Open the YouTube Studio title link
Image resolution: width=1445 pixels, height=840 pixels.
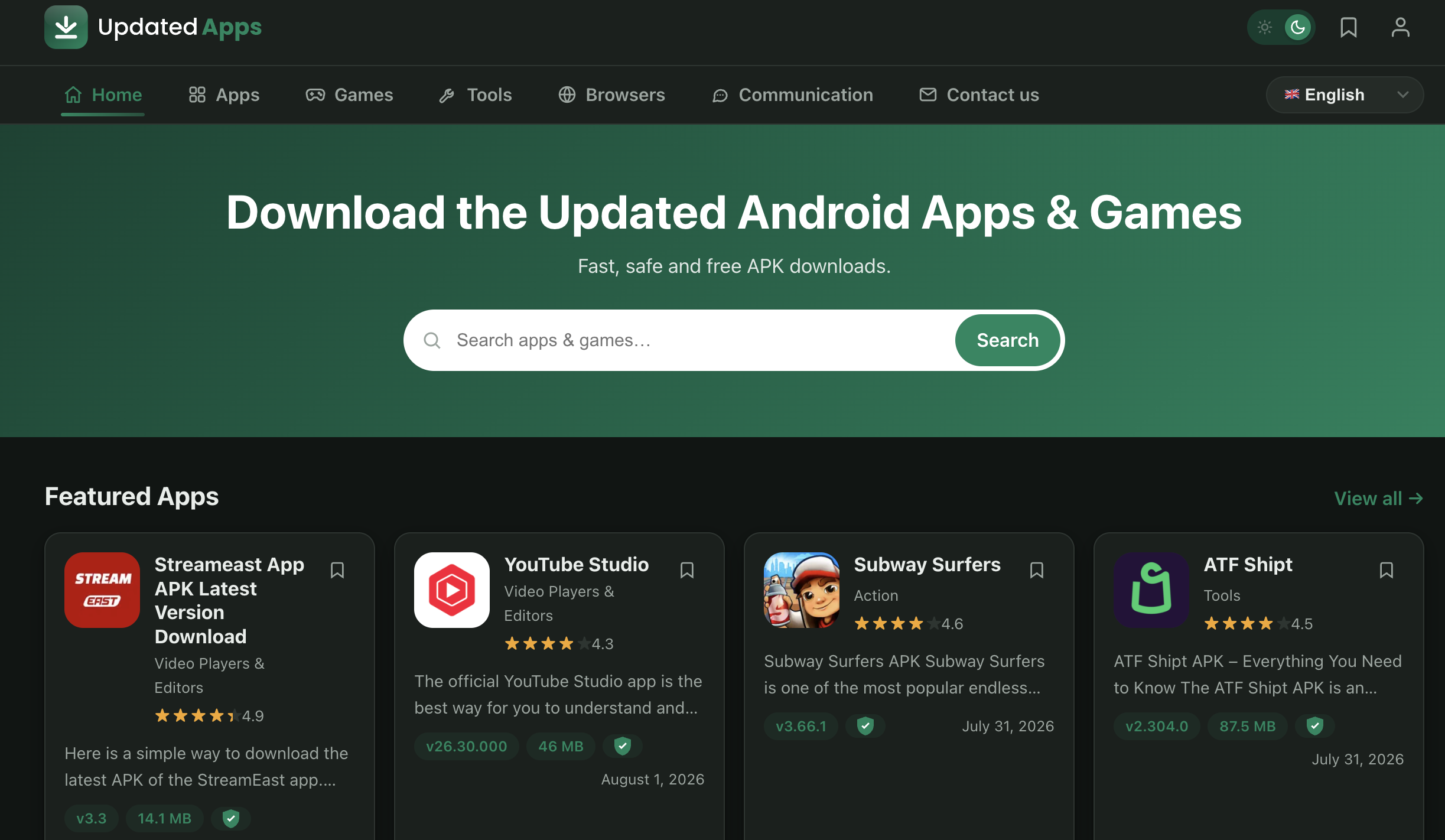(x=577, y=565)
